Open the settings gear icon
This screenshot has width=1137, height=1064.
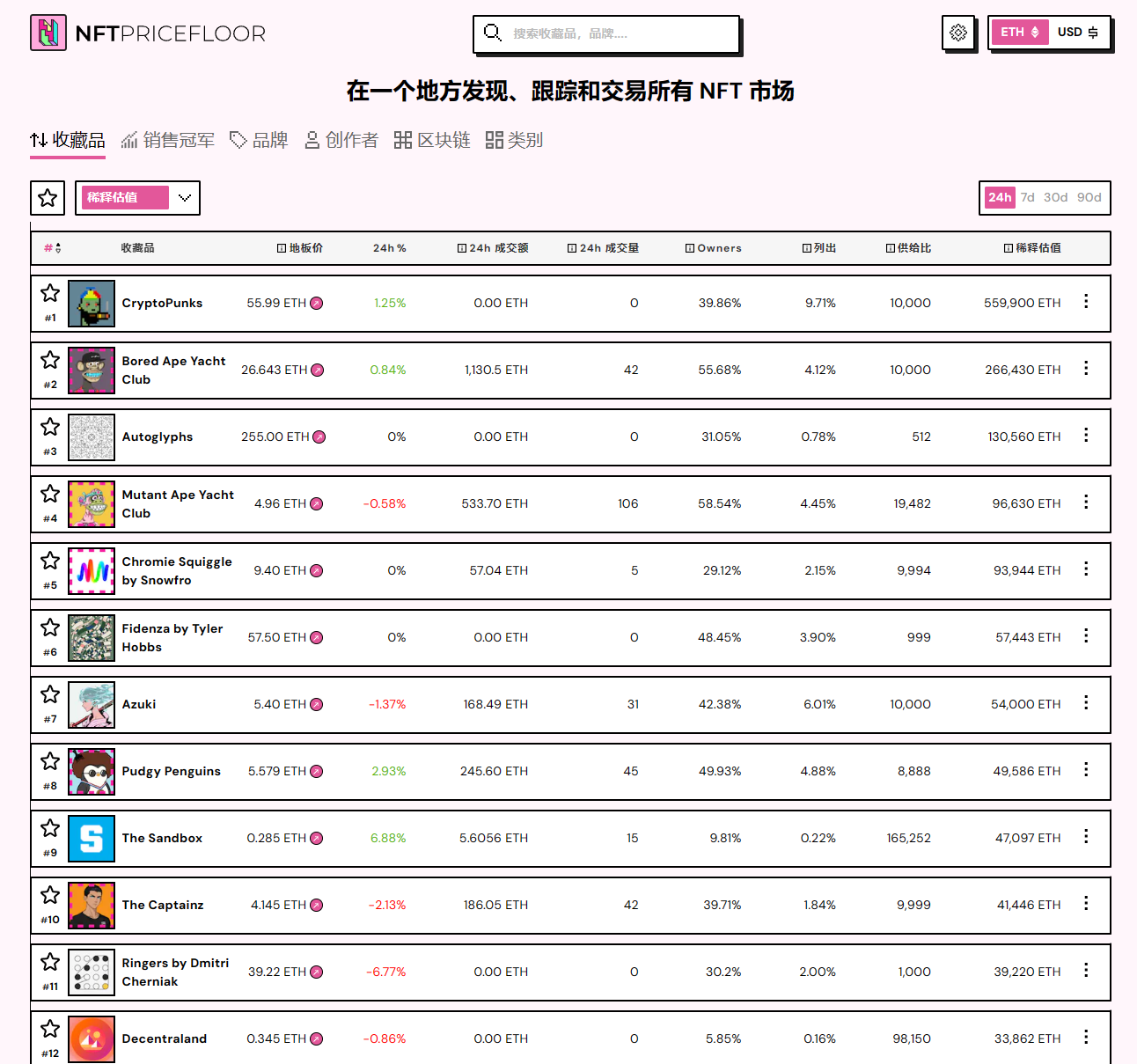click(958, 33)
